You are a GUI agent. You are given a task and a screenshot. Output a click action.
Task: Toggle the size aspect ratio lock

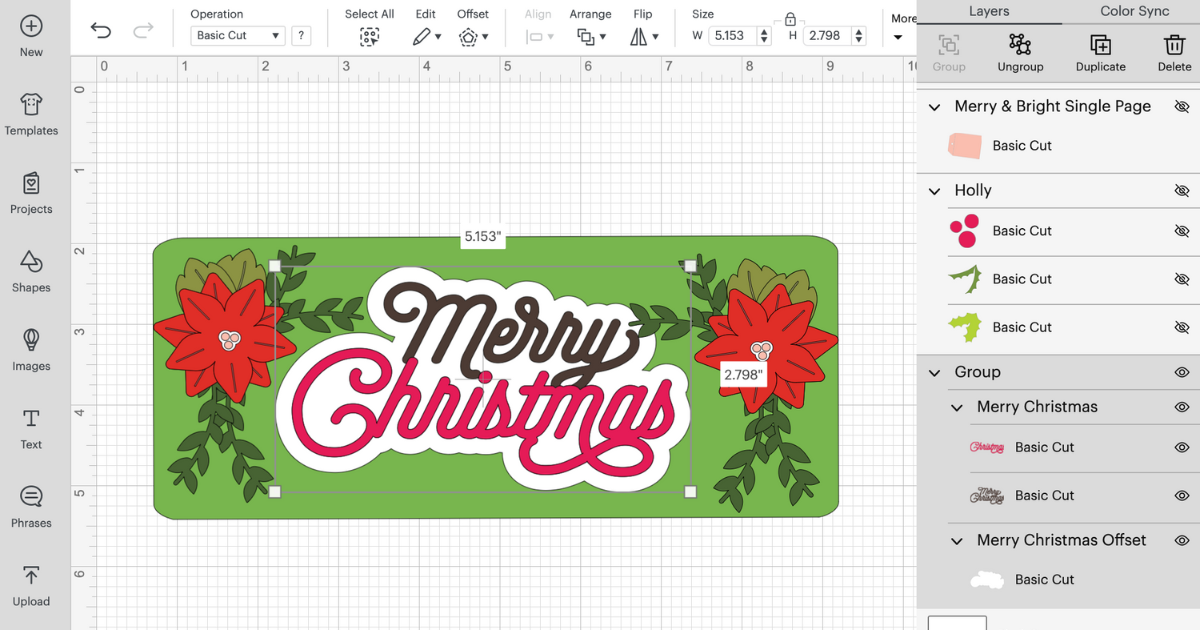791,19
